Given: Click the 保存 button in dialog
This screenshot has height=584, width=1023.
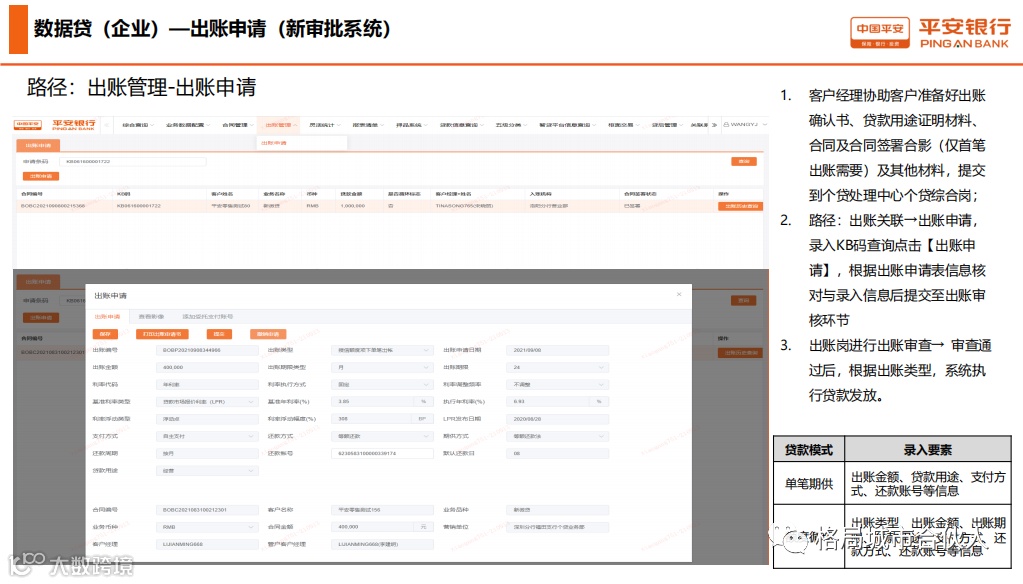Looking at the screenshot, I should 105,334.
